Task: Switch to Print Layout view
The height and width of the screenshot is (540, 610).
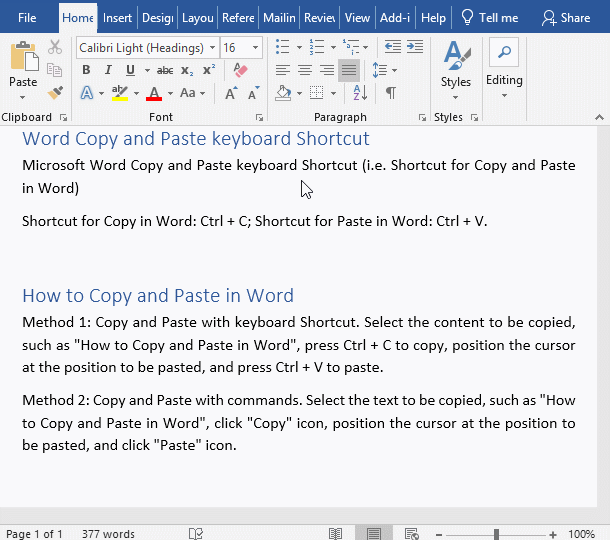Action: click(x=374, y=533)
